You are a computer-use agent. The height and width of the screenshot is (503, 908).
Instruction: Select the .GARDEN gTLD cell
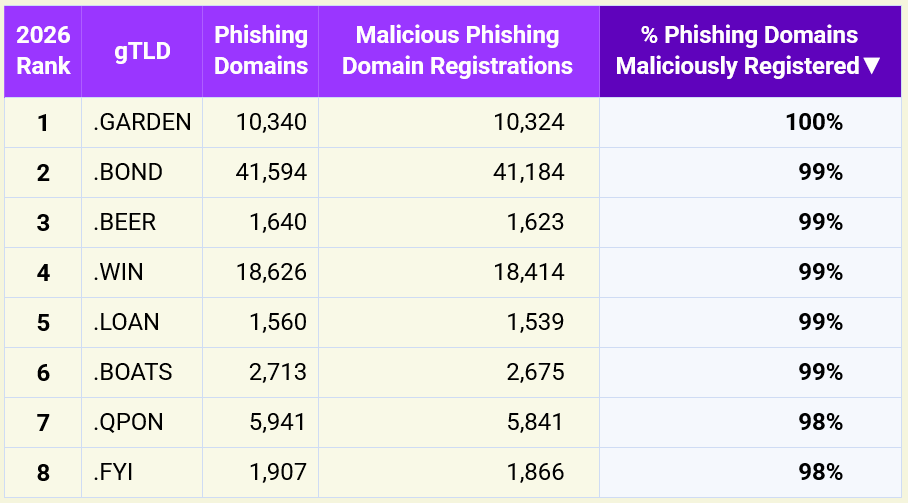click(142, 122)
